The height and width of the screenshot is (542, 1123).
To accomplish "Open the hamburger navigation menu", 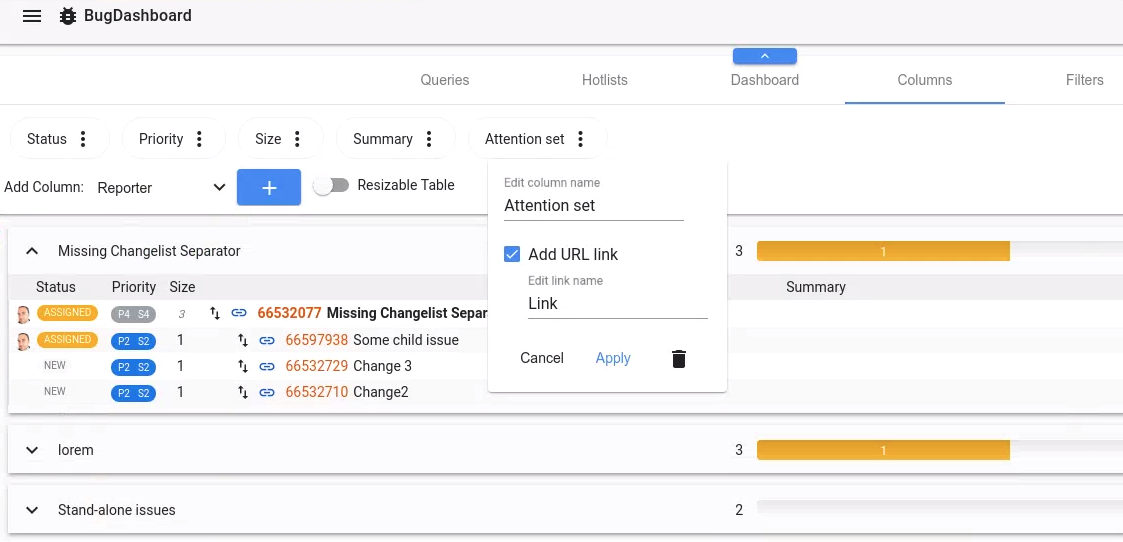I will pyautogui.click(x=32, y=16).
